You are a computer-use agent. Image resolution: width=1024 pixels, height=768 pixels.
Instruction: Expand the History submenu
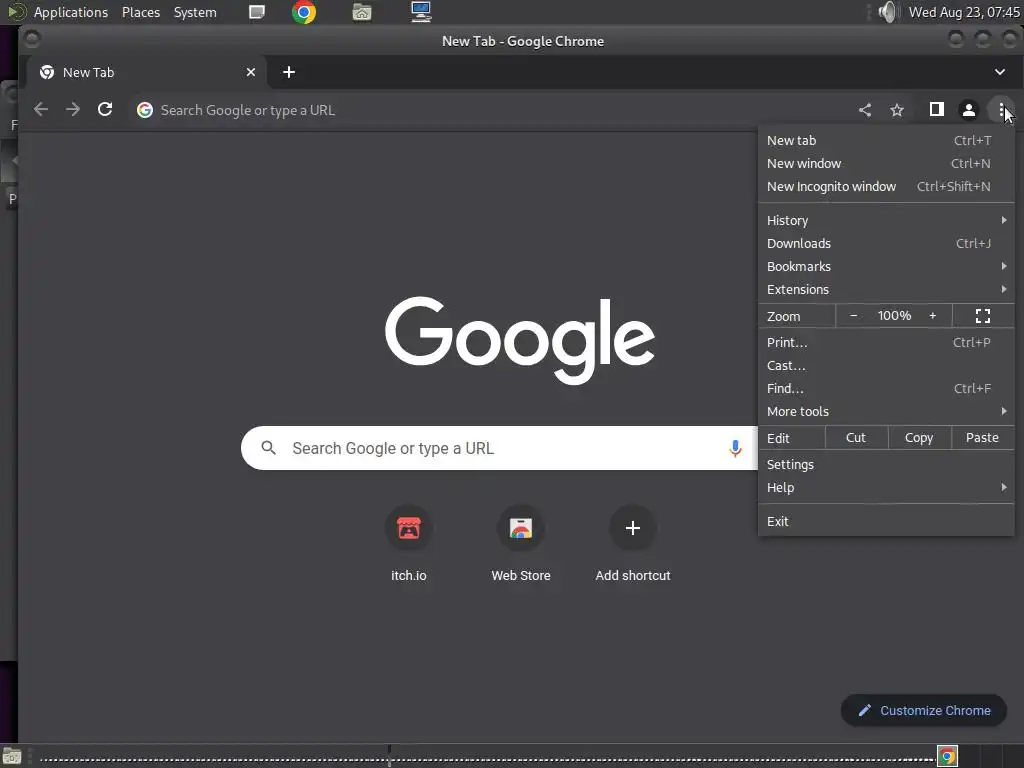pyautogui.click(x=886, y=220)
